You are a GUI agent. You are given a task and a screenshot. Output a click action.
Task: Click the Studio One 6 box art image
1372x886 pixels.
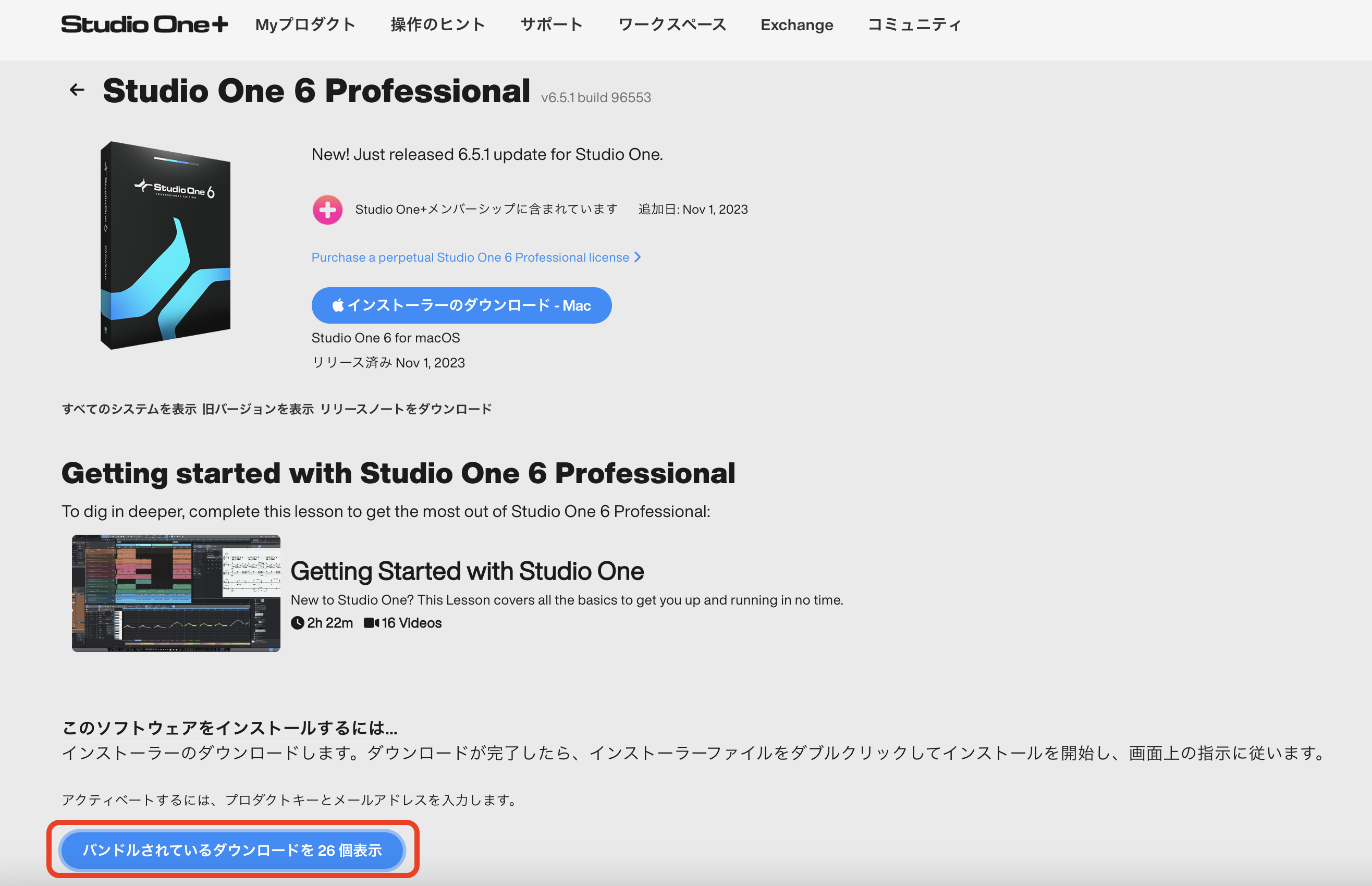click(x=166, y=245)
